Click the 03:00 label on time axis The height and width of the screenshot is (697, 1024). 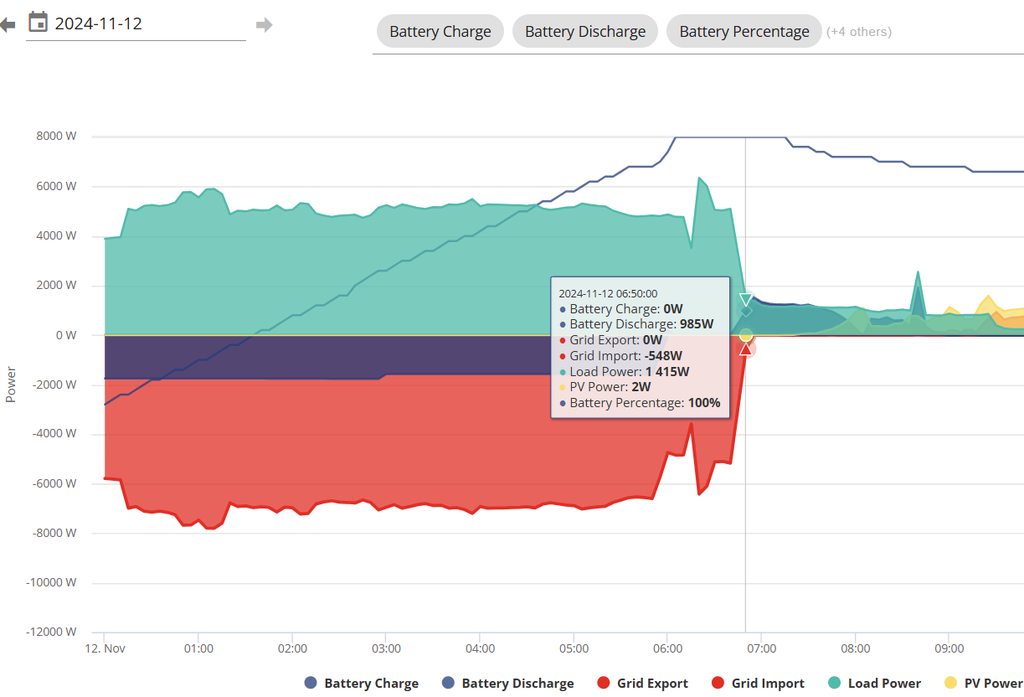(x=386, y=649)
